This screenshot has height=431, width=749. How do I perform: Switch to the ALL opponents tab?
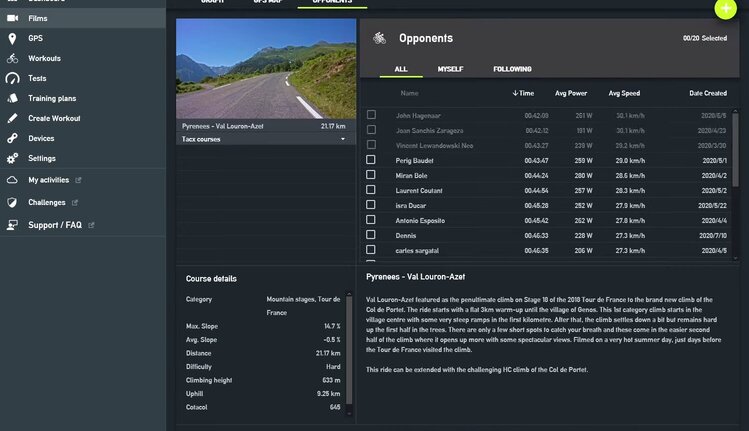click(401, 69)
